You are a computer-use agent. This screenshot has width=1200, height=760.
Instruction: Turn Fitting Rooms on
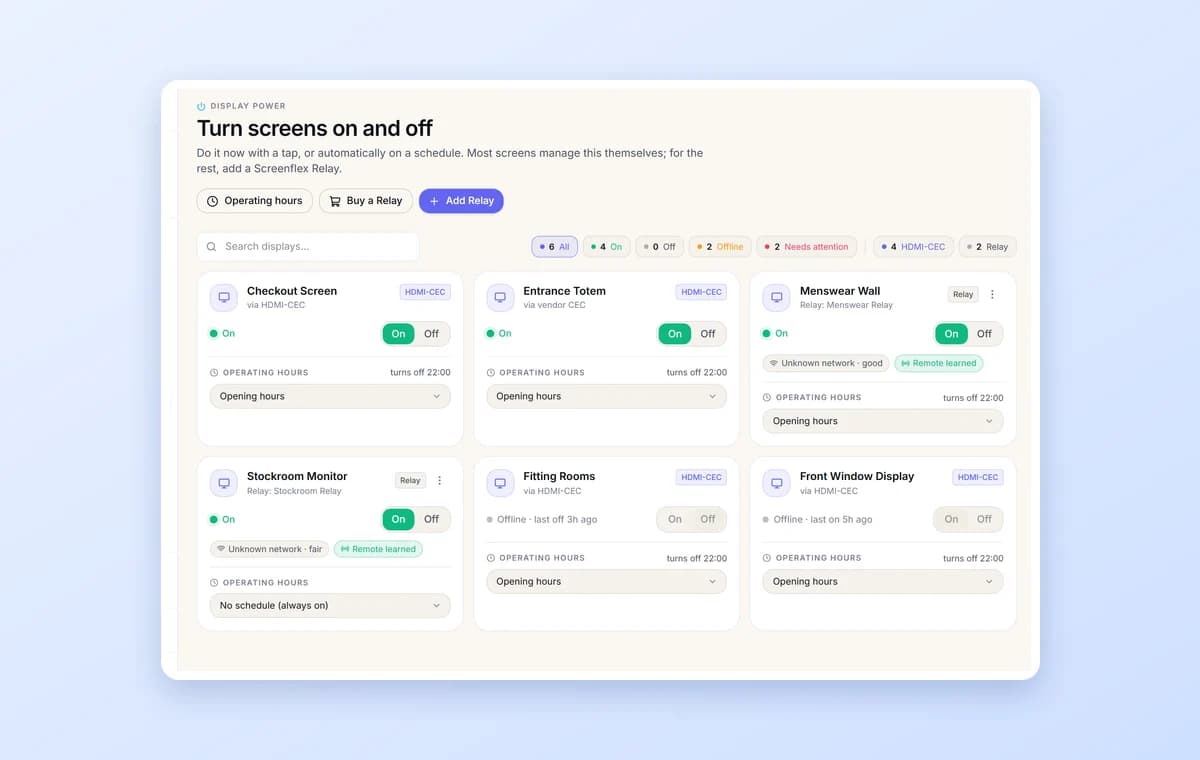(675, 519)
